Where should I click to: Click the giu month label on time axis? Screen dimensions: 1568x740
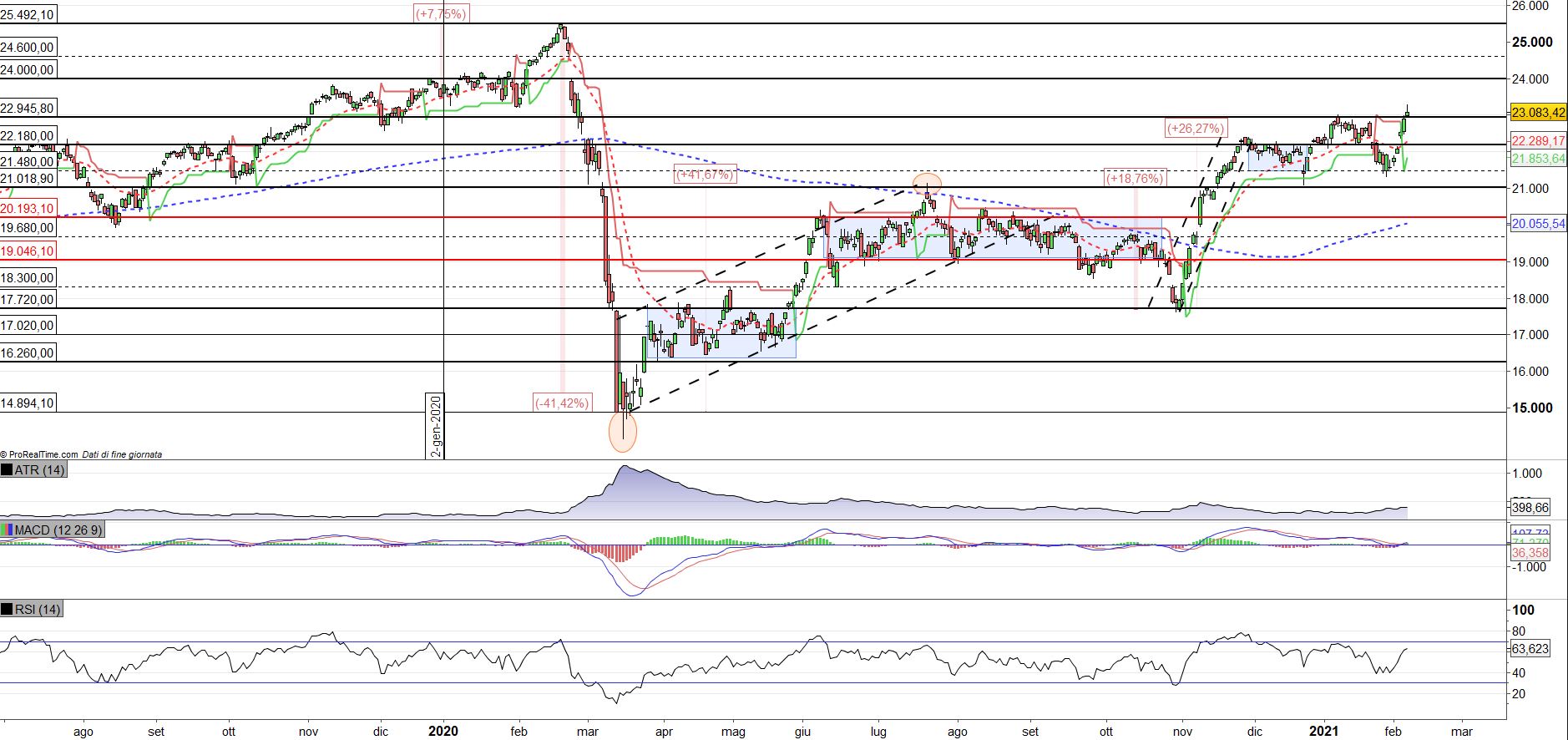802,732
